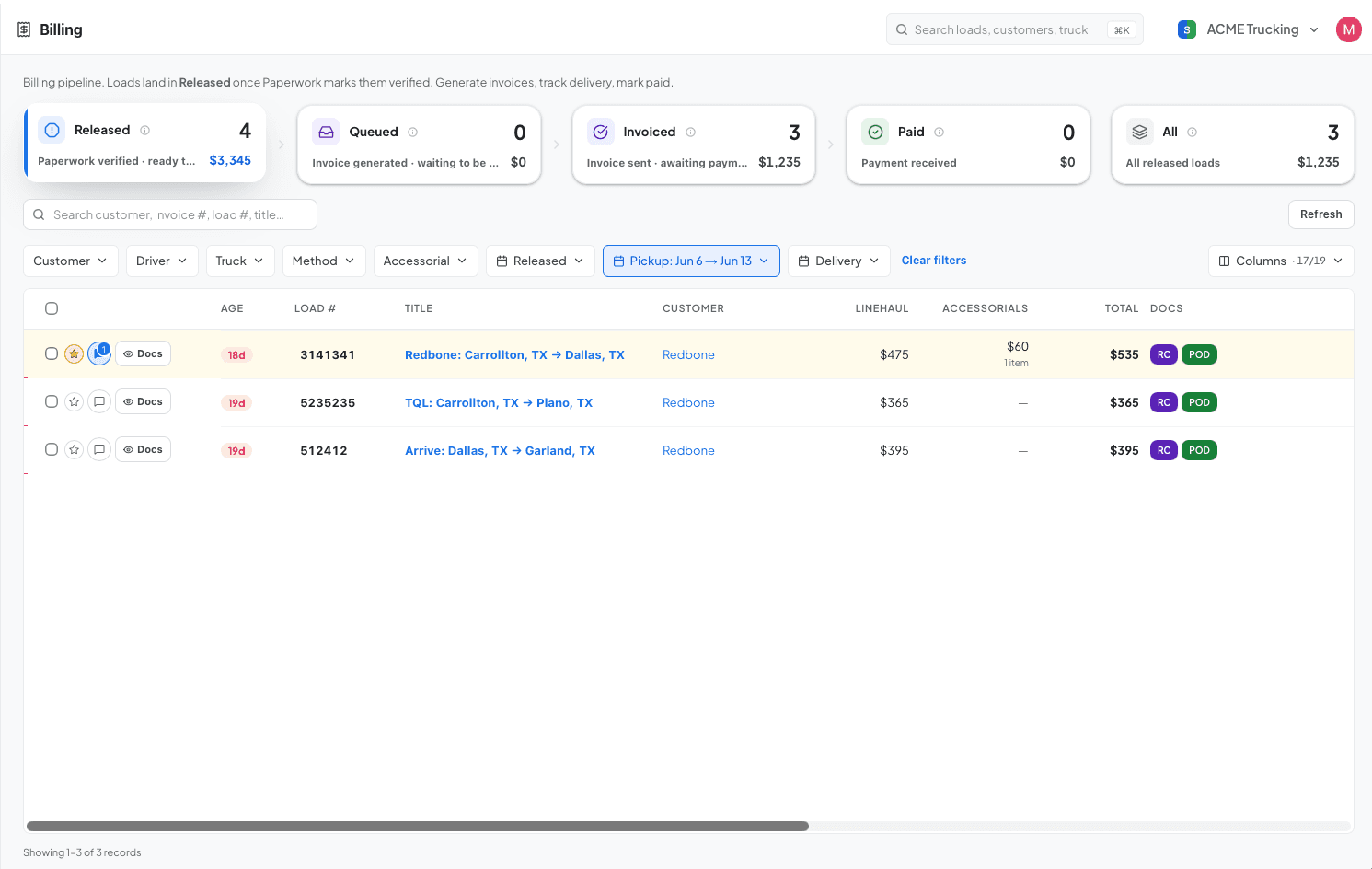Open the Customer filter dropdown
This screenshot has width=1372, height=869.
(71, 261)
